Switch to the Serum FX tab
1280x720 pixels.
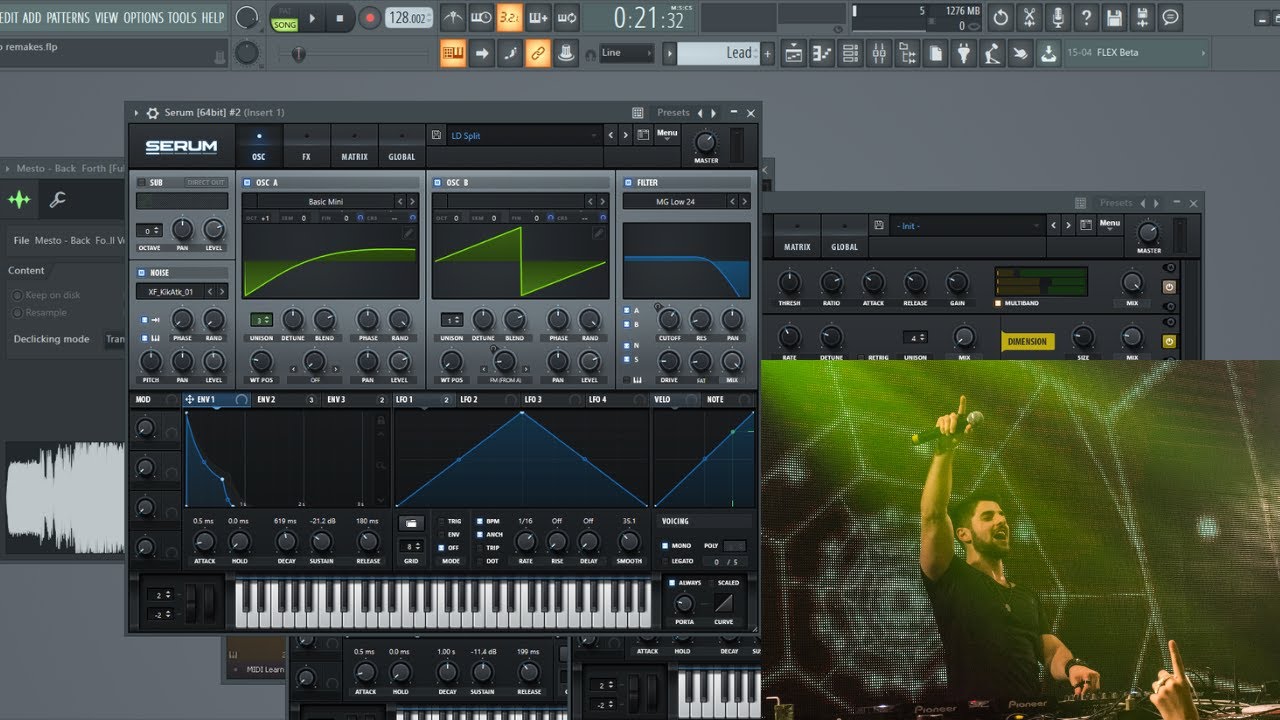tap(306, 145)
